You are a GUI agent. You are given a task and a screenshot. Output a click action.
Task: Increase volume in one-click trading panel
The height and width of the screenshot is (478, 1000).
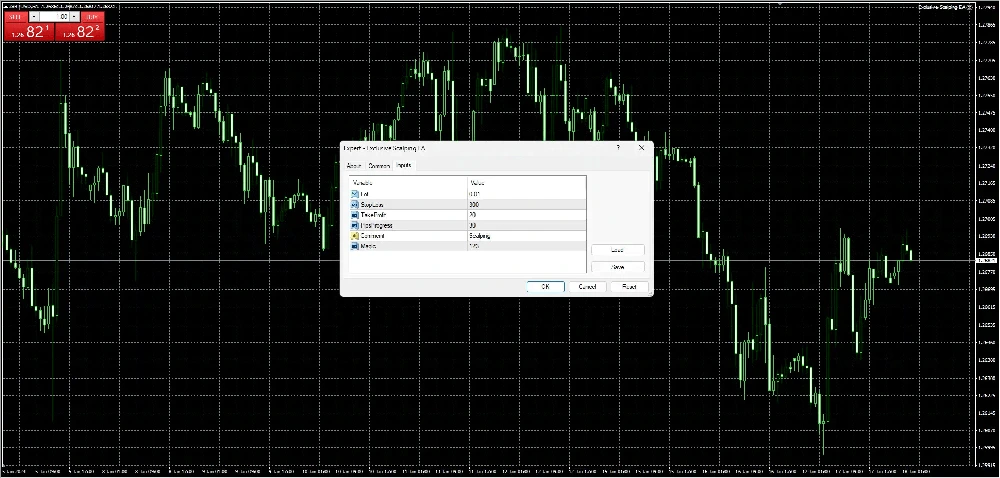click(x=74, y=17)
